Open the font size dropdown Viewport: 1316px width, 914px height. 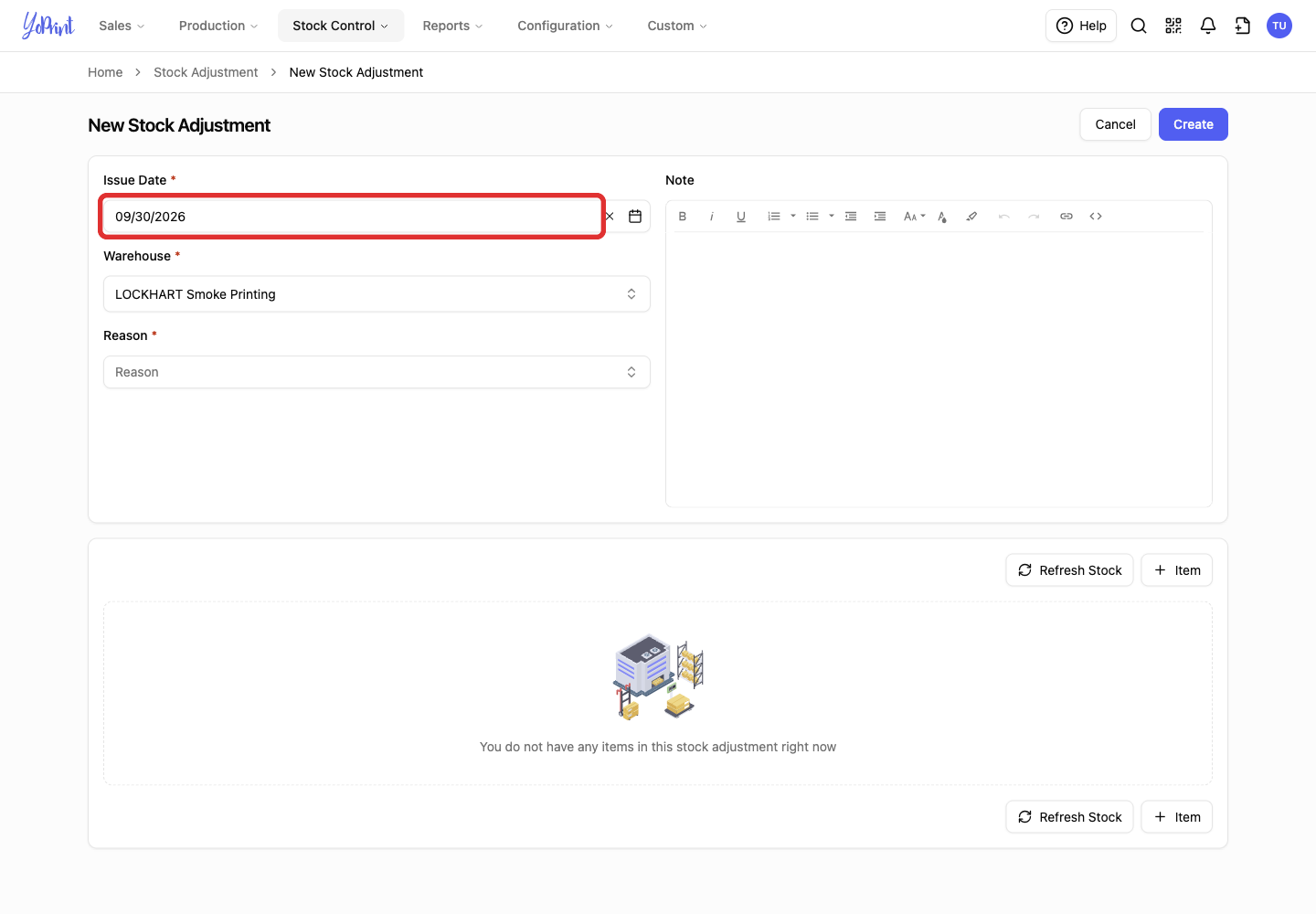coord(915,217)
